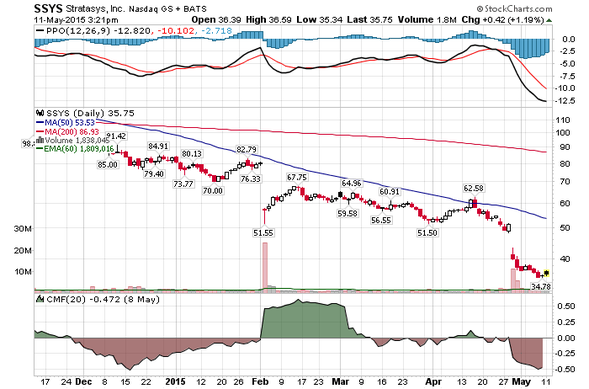Click the EMA(60) 1,809,016 legend label
Screen dimensions: 589x389
(x=79, y=149)
